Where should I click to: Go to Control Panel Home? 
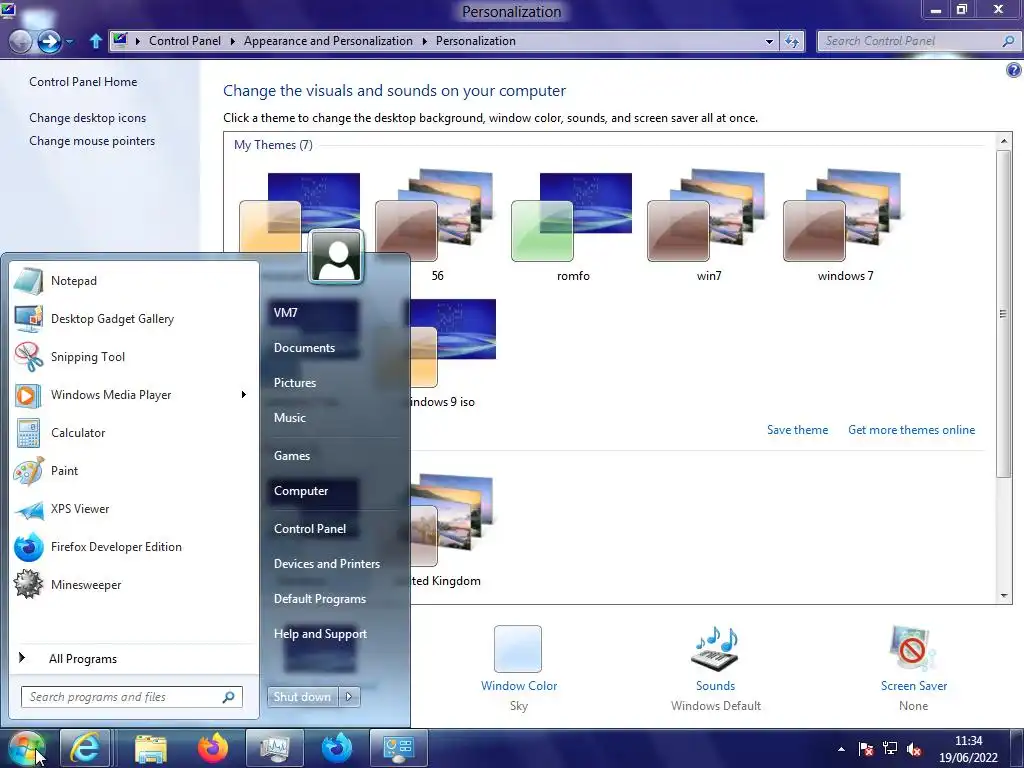tap(83, 82)
